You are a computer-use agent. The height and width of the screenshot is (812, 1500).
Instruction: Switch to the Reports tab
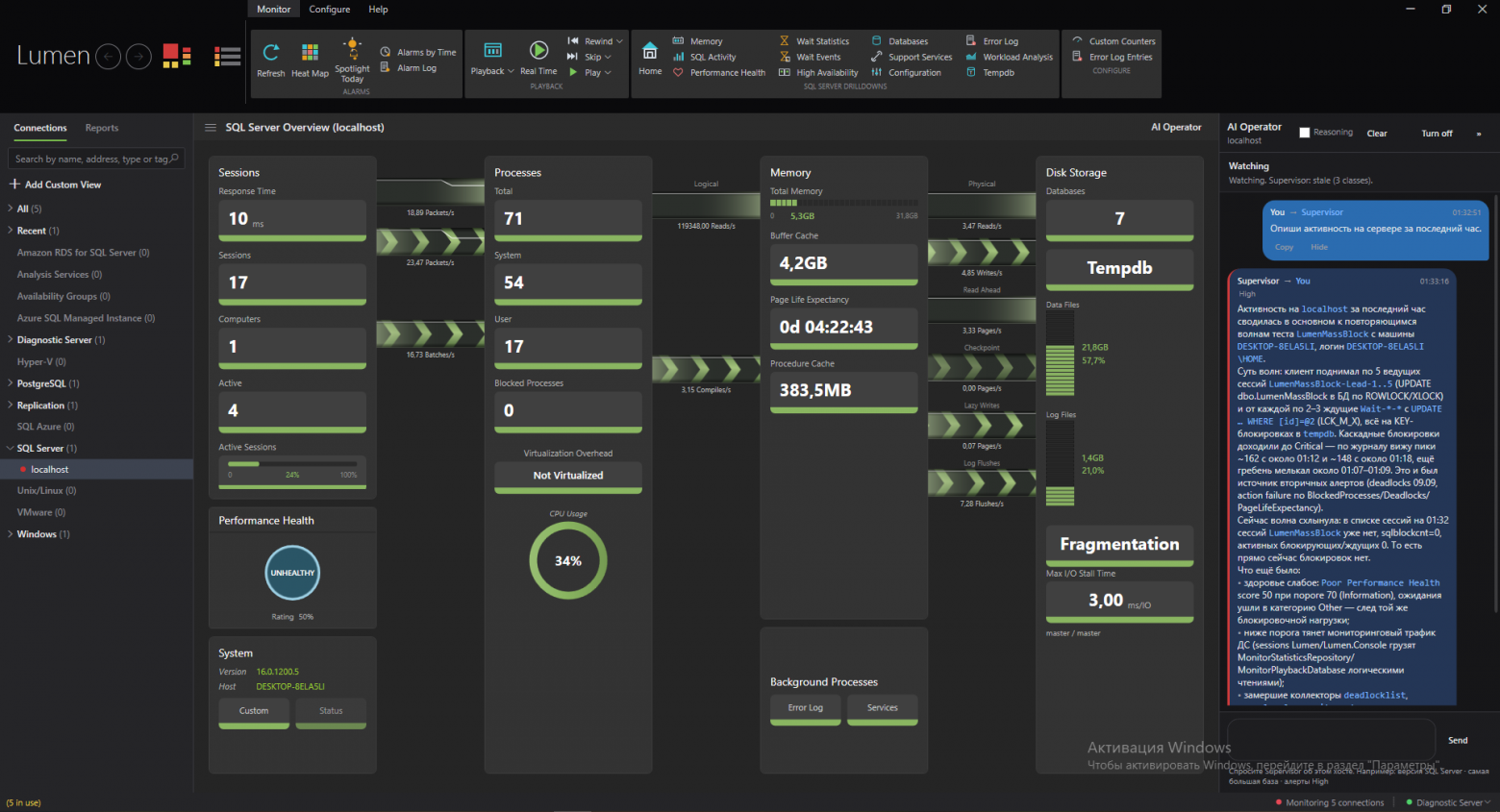tap(102, 128)
